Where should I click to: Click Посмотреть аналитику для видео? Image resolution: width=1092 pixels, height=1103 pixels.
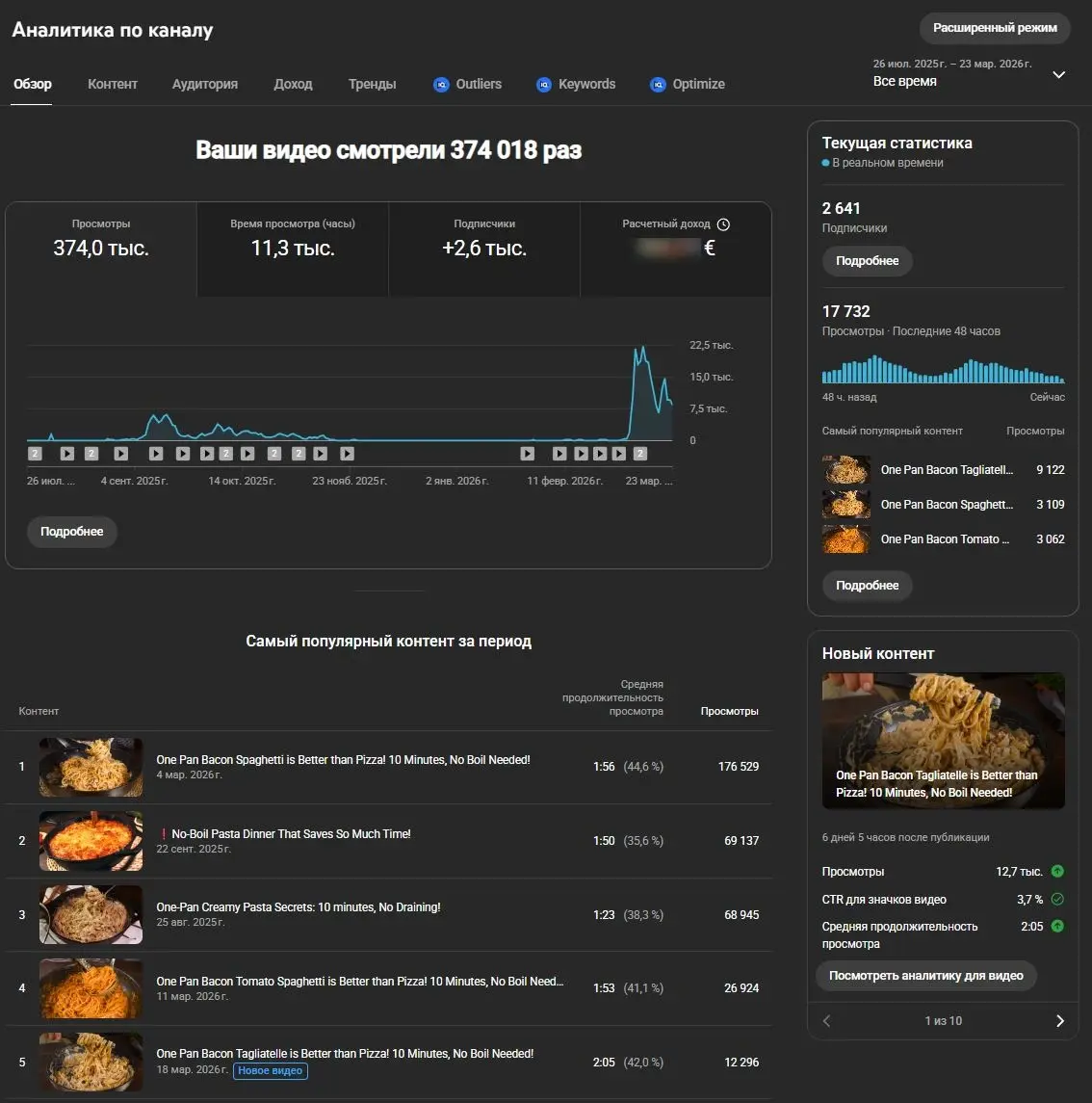(925, 976)
